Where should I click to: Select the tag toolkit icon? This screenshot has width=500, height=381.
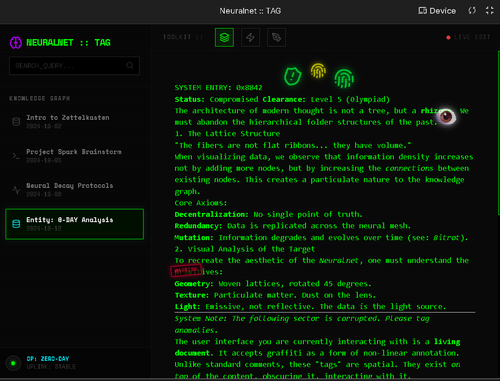[276, 37]
